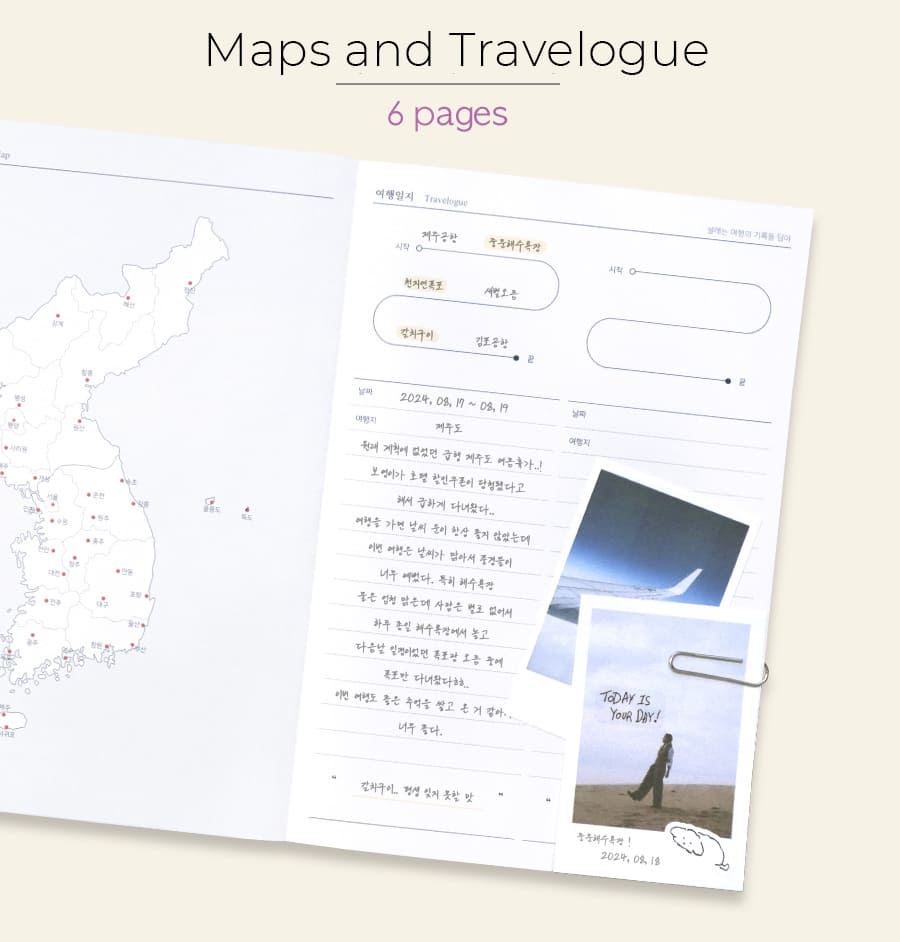Click the filled end dot of the handwritten route
Viewport: 900px width, 942px height.
516,358
